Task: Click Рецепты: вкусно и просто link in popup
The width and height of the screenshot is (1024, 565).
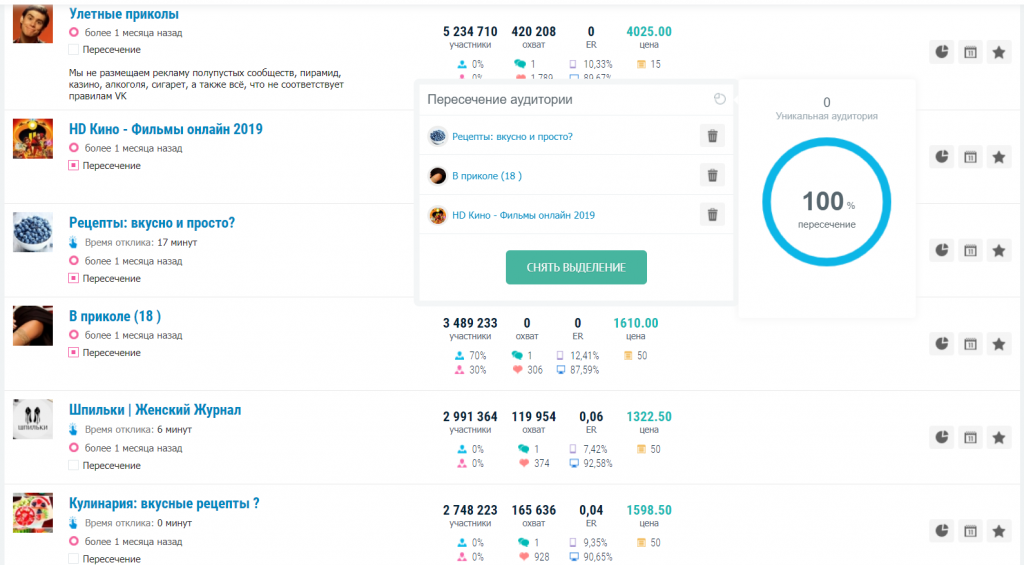Action: 512,136
